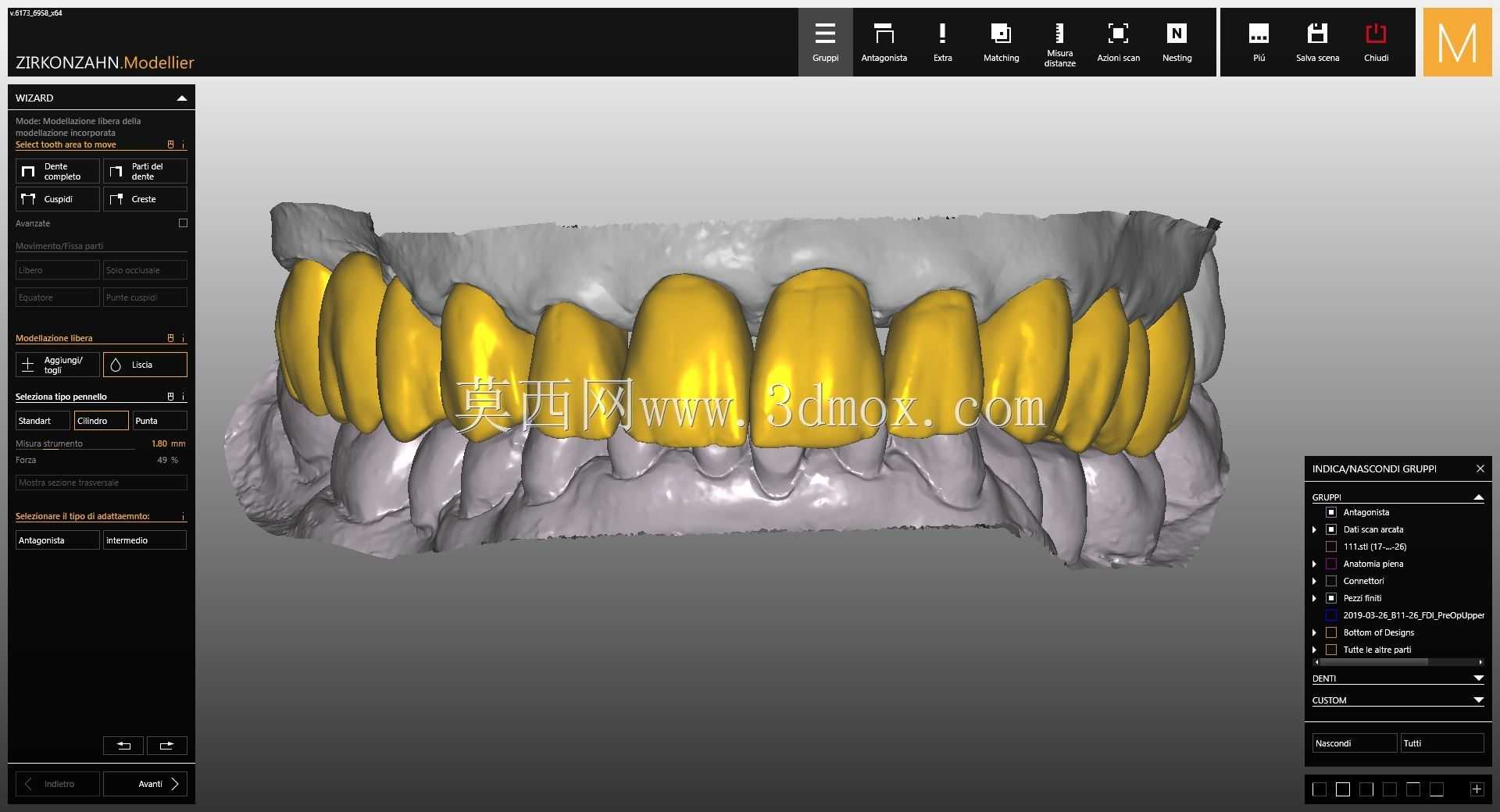Image resolution: width=1500 pixels, height=812 pixels.
Task: Expand Connettori tree node
Action: coord(1314,581)
